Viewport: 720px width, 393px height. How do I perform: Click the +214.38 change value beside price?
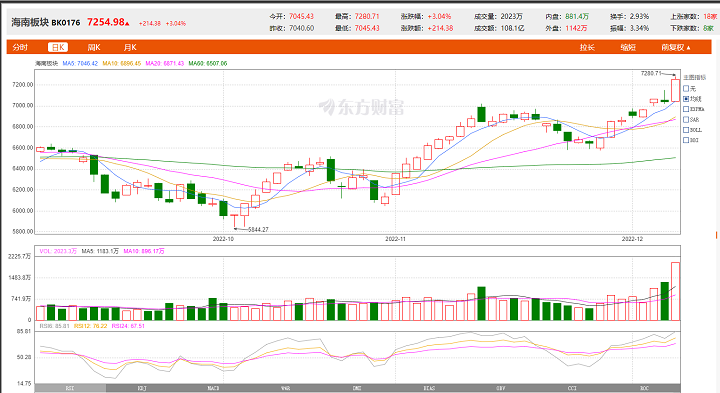tap(150, 23)
